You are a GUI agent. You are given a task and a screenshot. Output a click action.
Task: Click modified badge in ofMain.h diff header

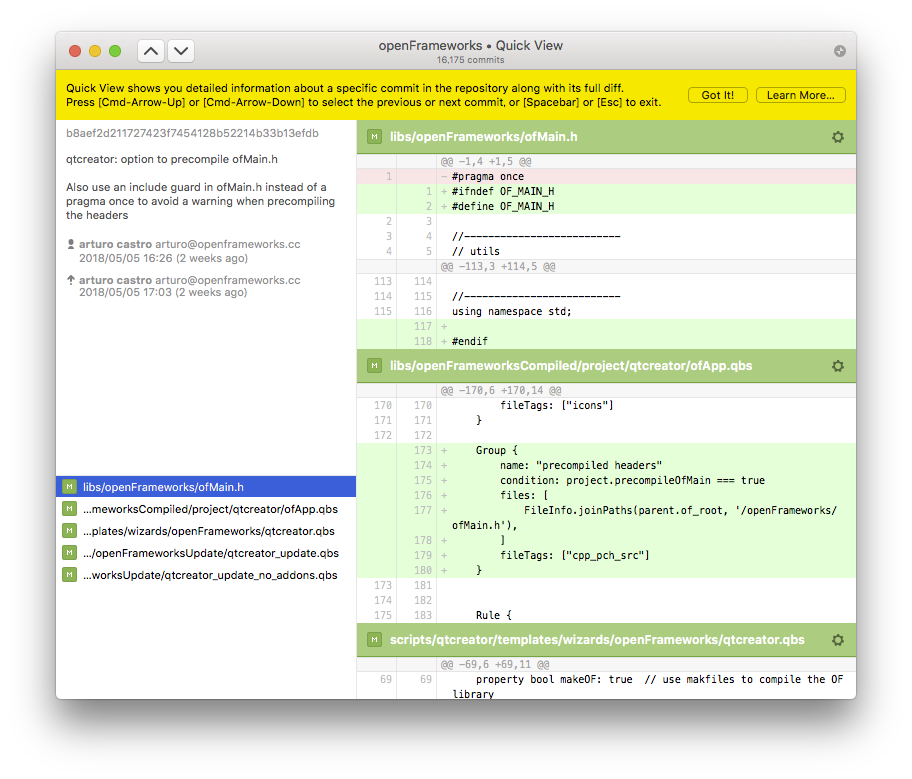pyautogui.click(x=373, y=137)
